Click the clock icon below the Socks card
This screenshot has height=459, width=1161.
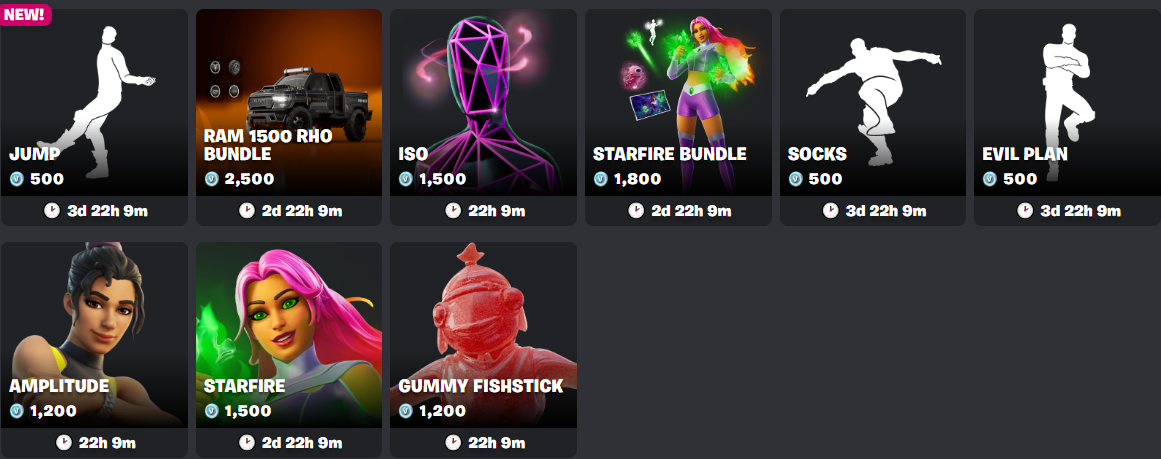(830, 211)
